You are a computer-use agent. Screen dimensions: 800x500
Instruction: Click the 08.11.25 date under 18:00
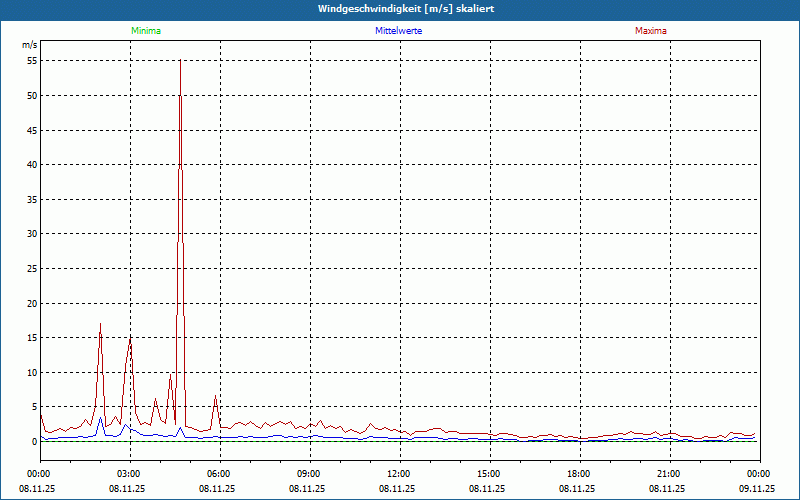coord(577,489)
